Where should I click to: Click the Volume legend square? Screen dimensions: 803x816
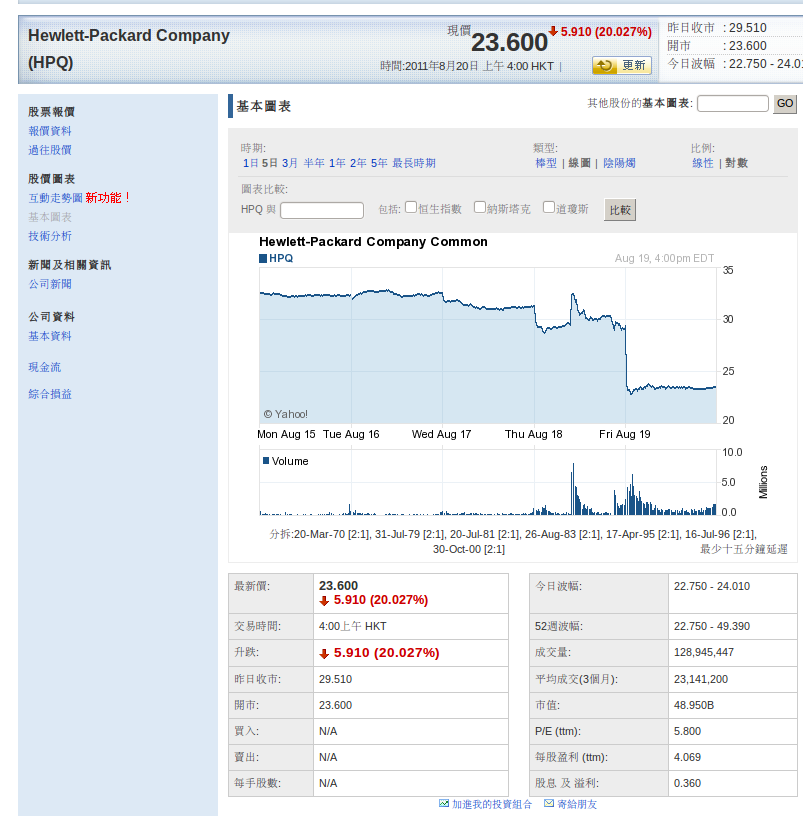[266, 461]
